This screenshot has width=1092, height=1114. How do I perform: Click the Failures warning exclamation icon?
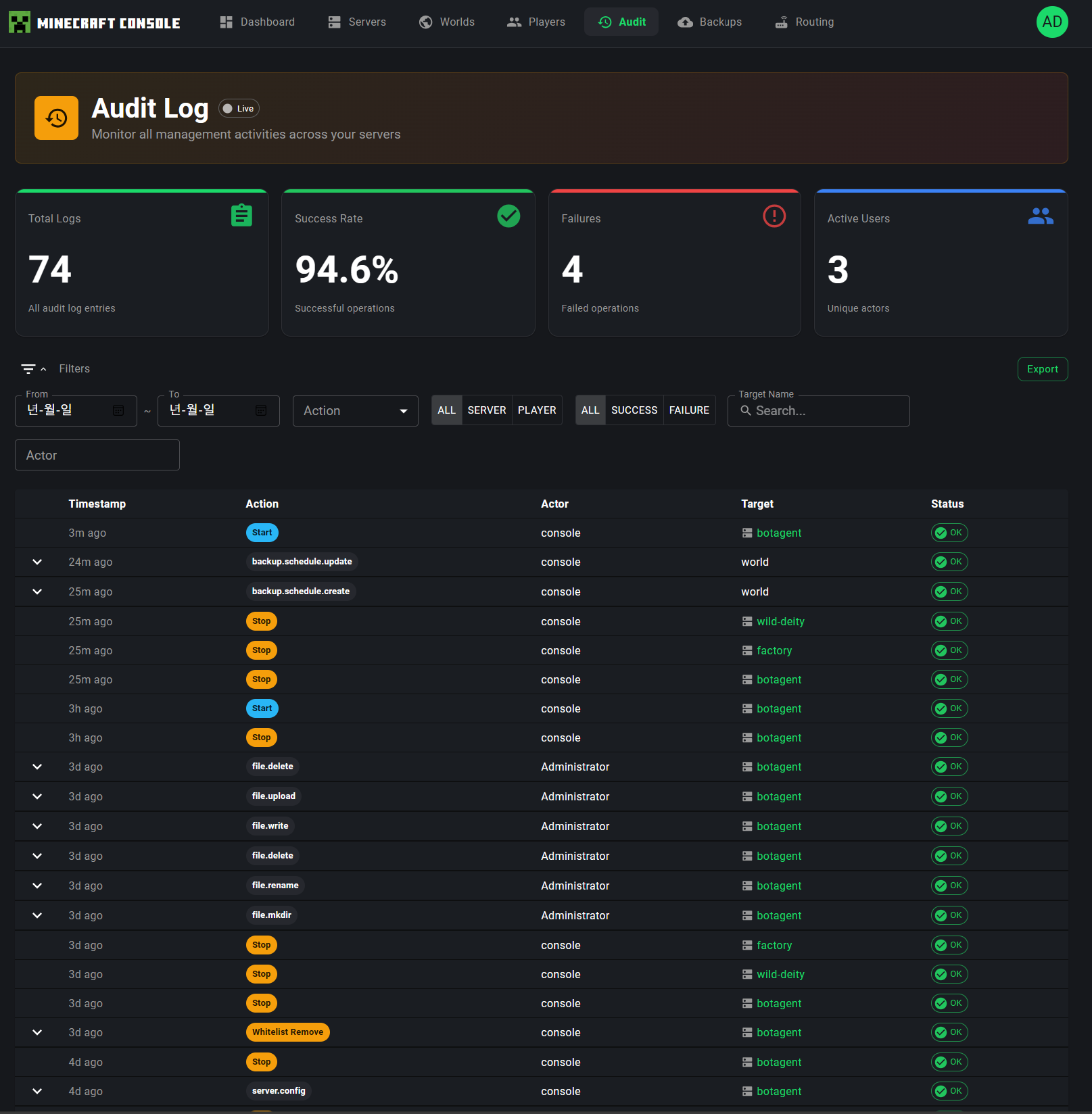[774, 216]
